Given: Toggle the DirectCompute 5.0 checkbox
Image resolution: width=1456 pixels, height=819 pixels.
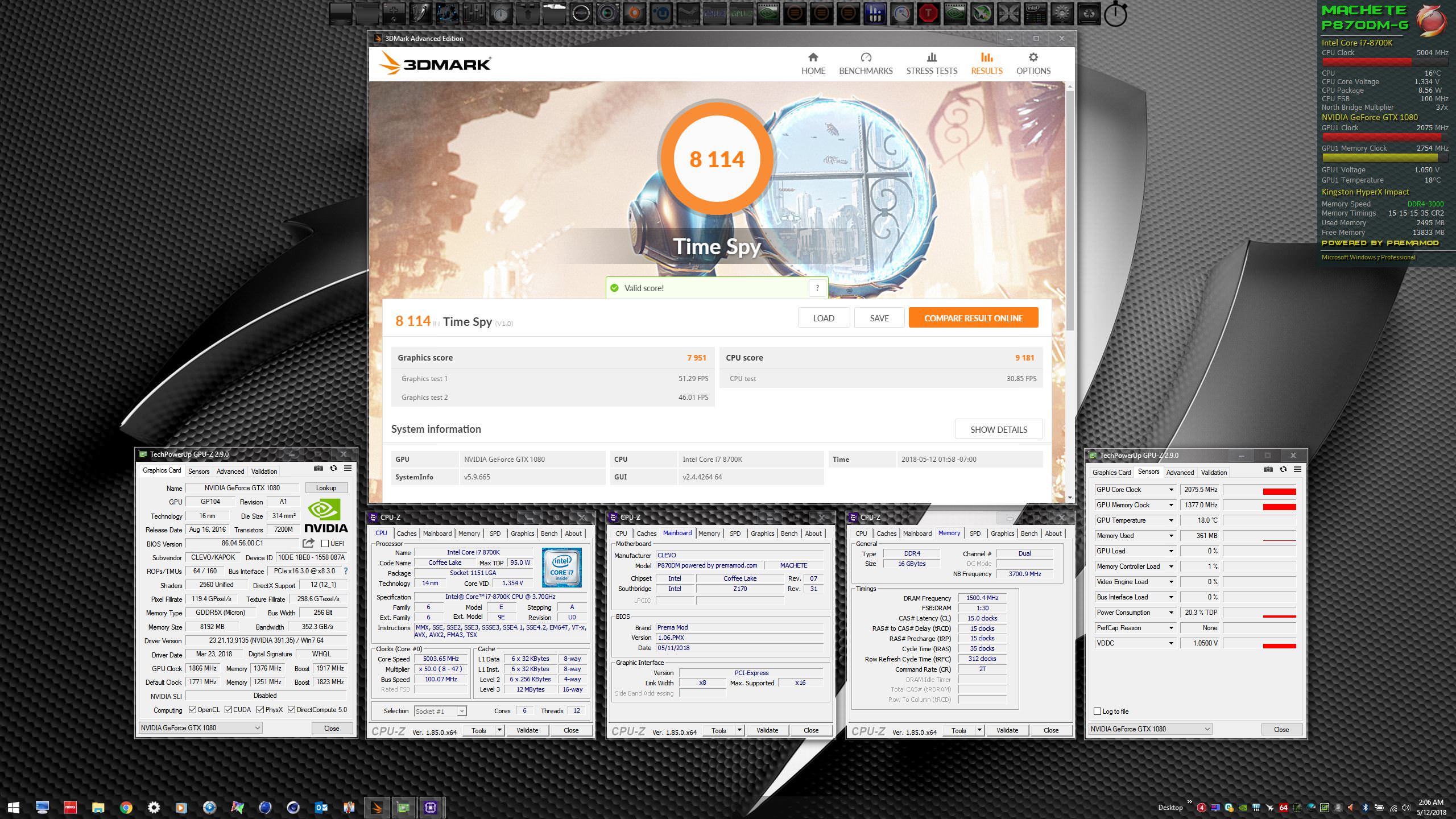Looking at the screenshot, I should pyautogui.click(x=292, y=710).
